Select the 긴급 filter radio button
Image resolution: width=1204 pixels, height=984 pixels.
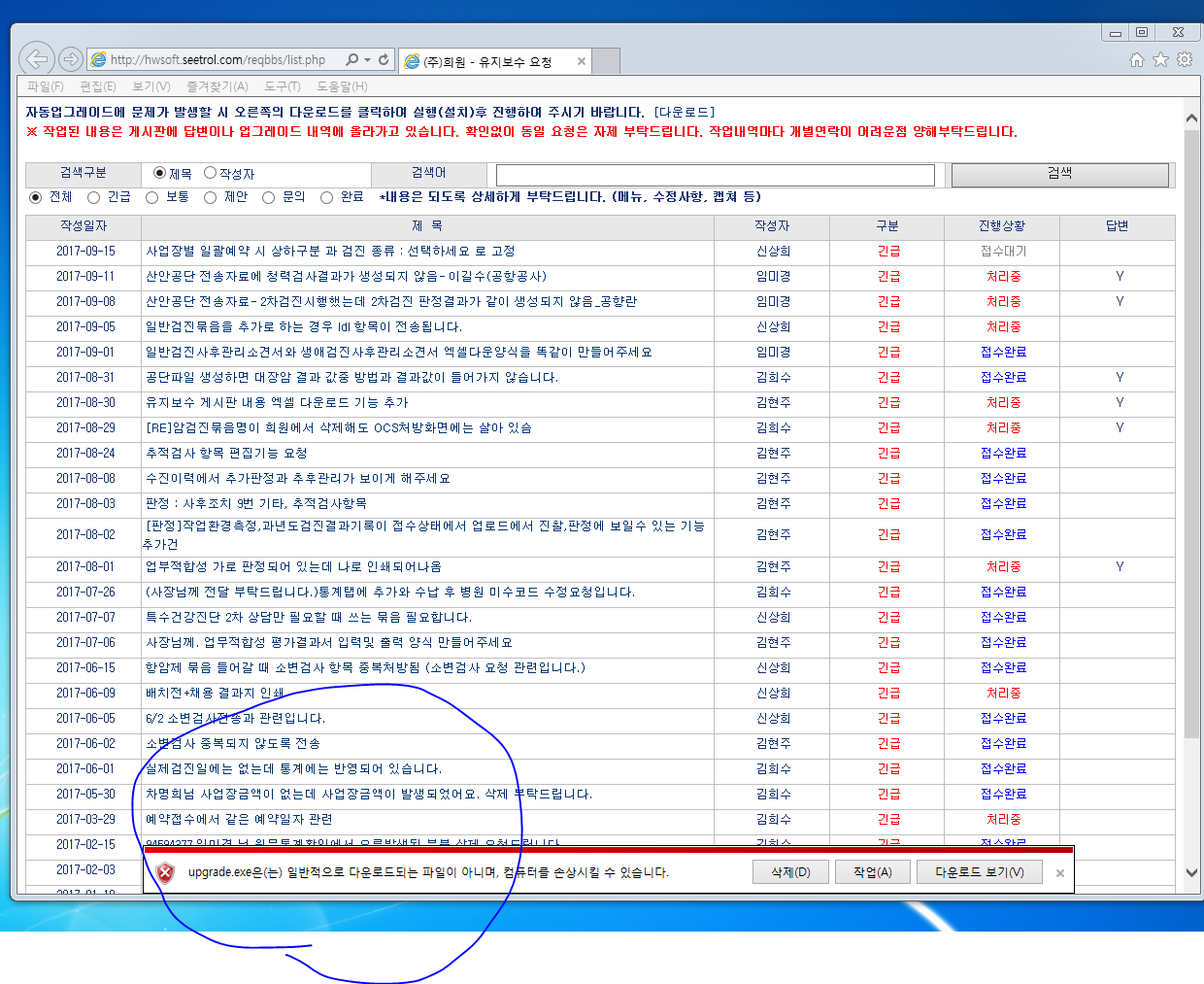pyautogui.click(x=94, y=197)
